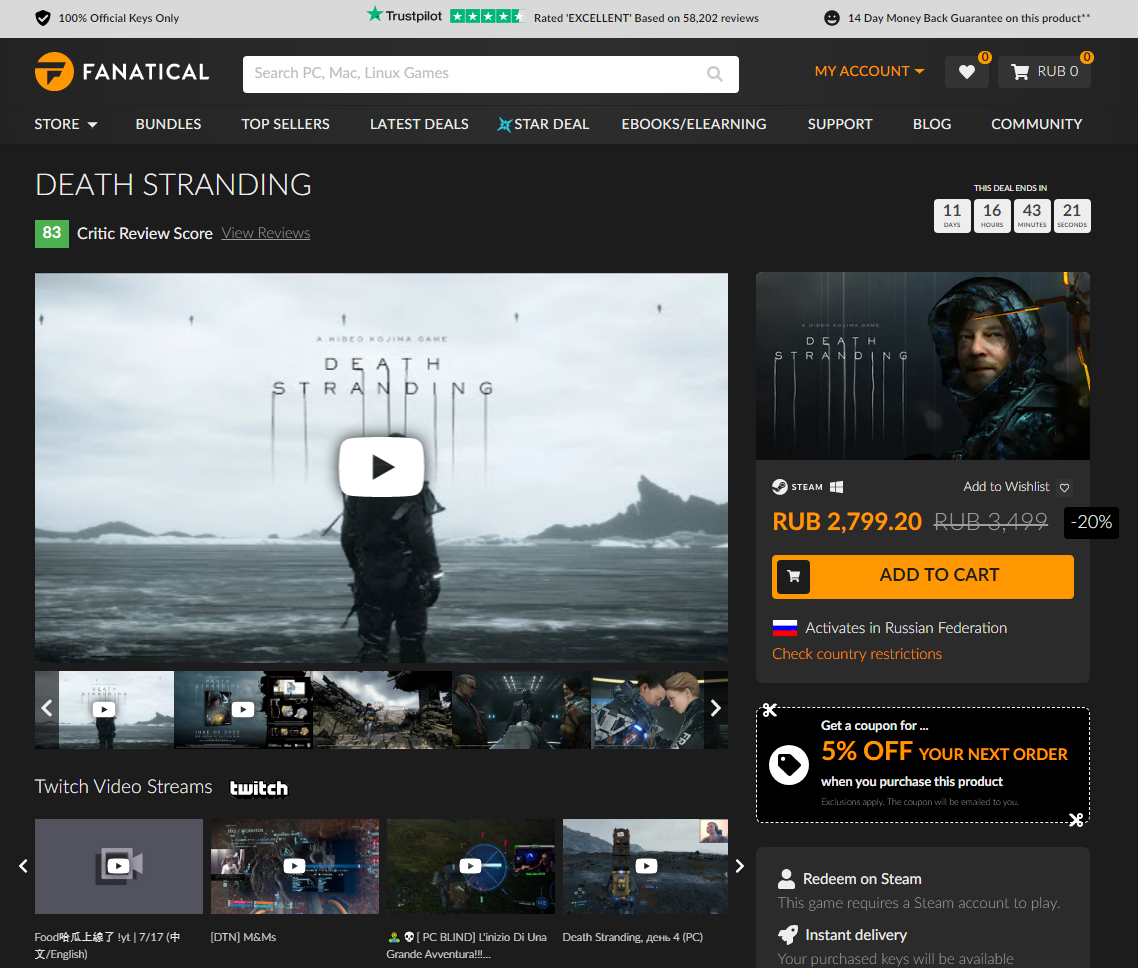The height and width of the screenshot is (968, 1138).
Task: Click the deal countdown days box
Action: click(x=951, y=216)
